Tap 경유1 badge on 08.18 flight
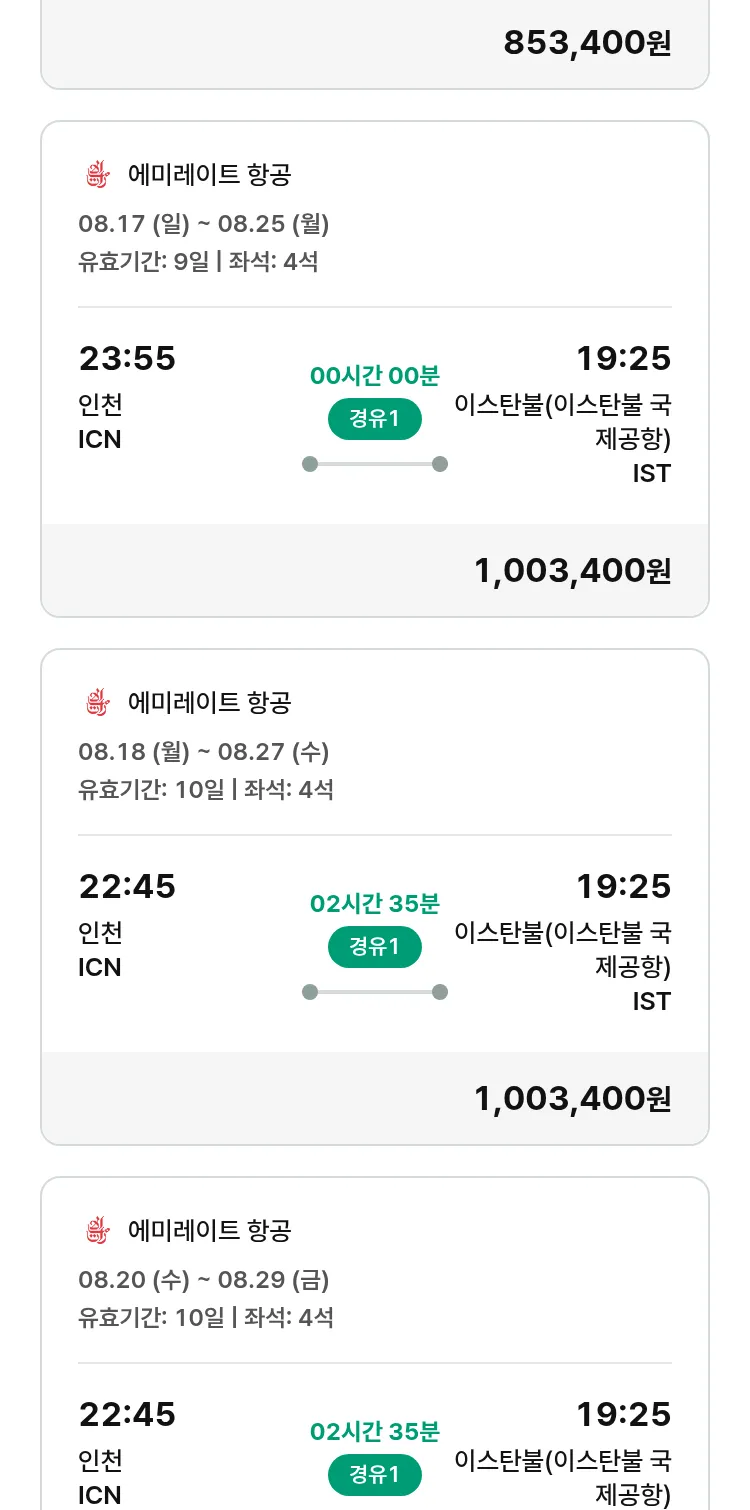The height and width of the screenshot is (1510, 750). [375, 947]
